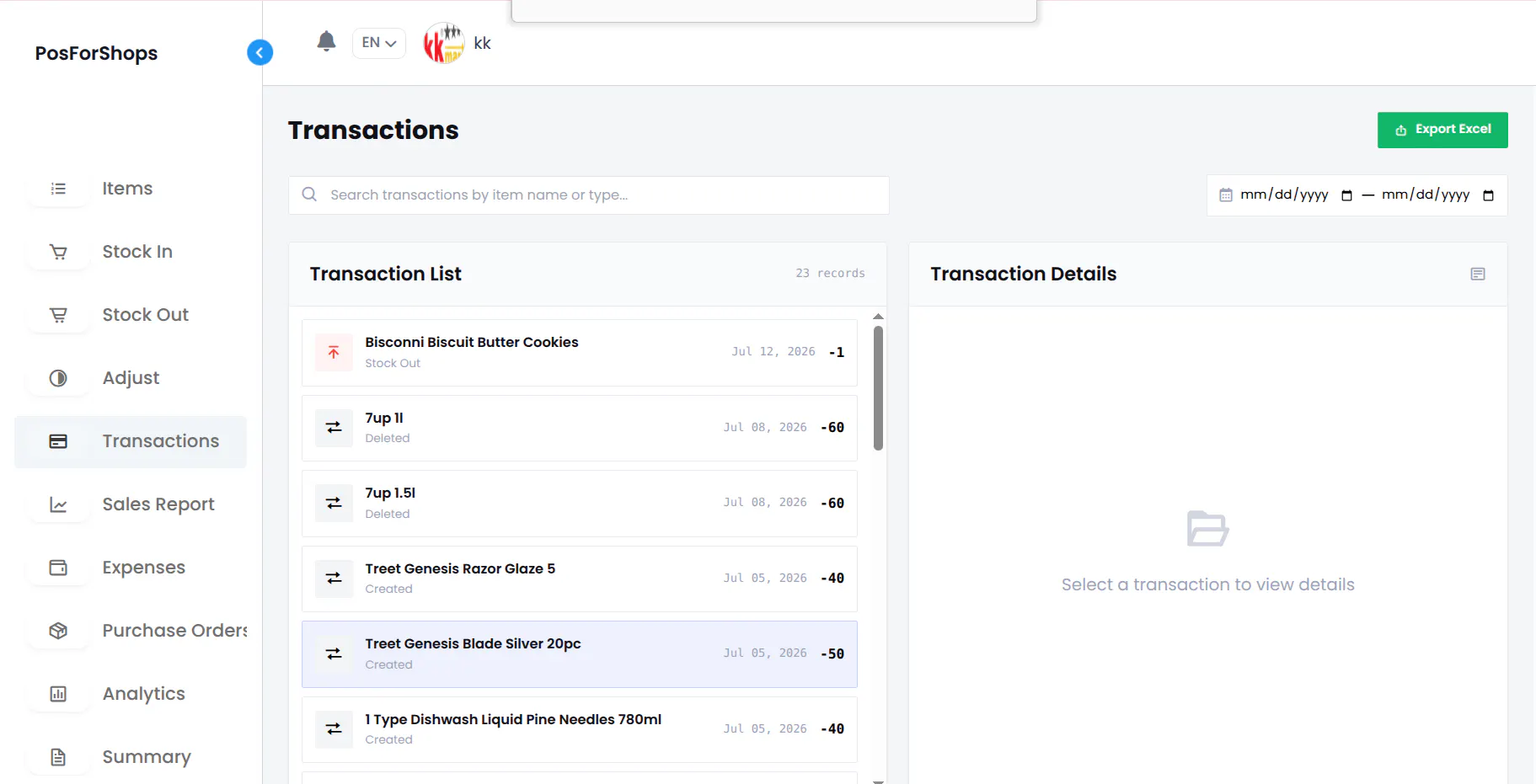Click transfer icon beside 7up 1l
Screen dimensions: 1536x784
click(x=334, y=428)
